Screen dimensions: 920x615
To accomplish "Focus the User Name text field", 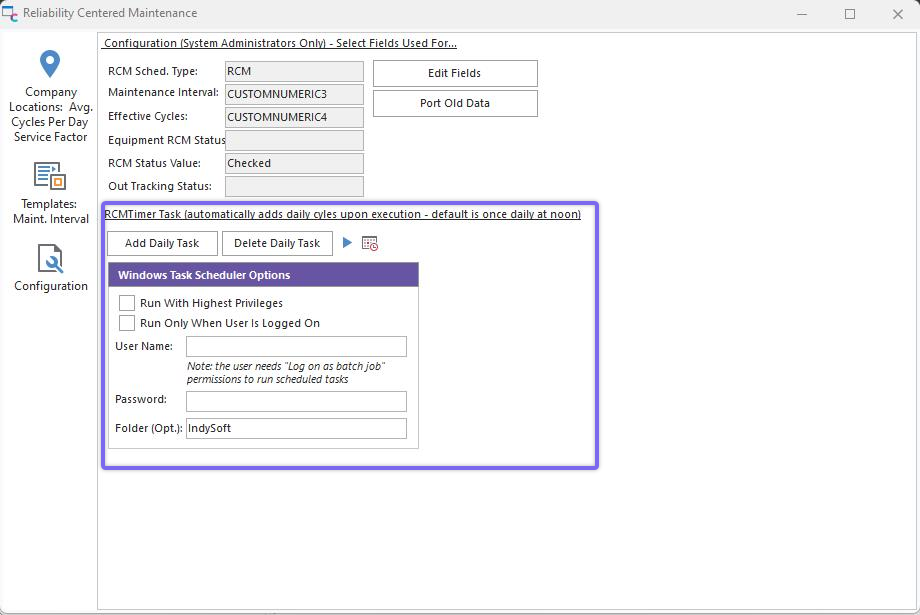I will point(296,346).
